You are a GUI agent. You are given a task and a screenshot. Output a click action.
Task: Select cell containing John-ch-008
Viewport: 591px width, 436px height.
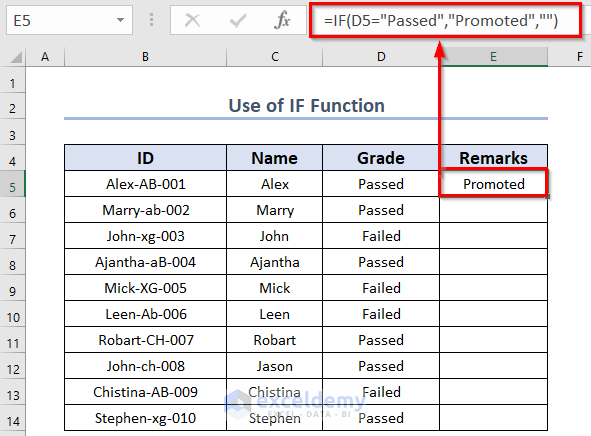click(x=145, y=366)
